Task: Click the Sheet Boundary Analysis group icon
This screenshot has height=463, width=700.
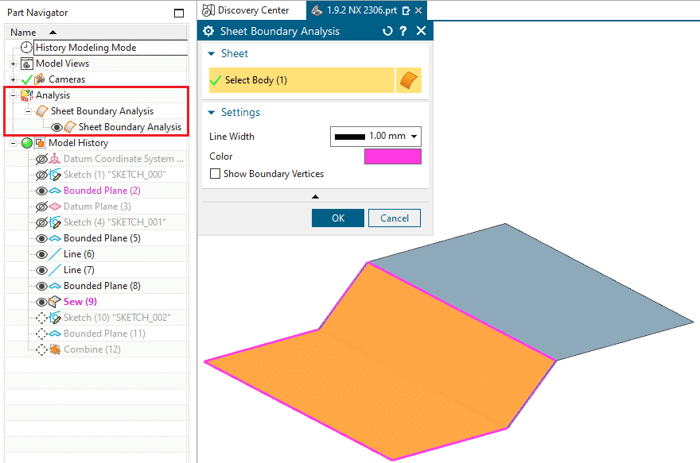Action: 42,111
